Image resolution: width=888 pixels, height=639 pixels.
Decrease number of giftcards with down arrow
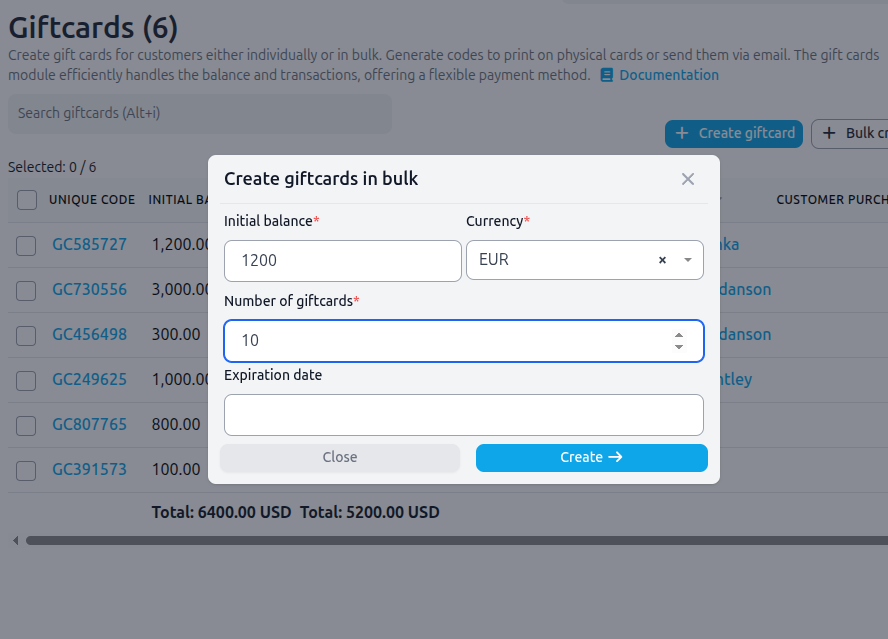pos(679,347)
